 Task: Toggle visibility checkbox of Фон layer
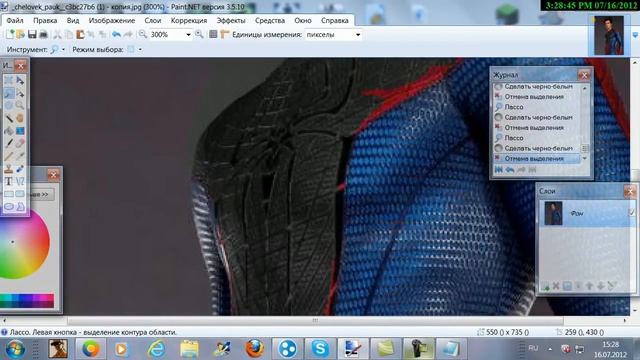(x=631, y=213)
